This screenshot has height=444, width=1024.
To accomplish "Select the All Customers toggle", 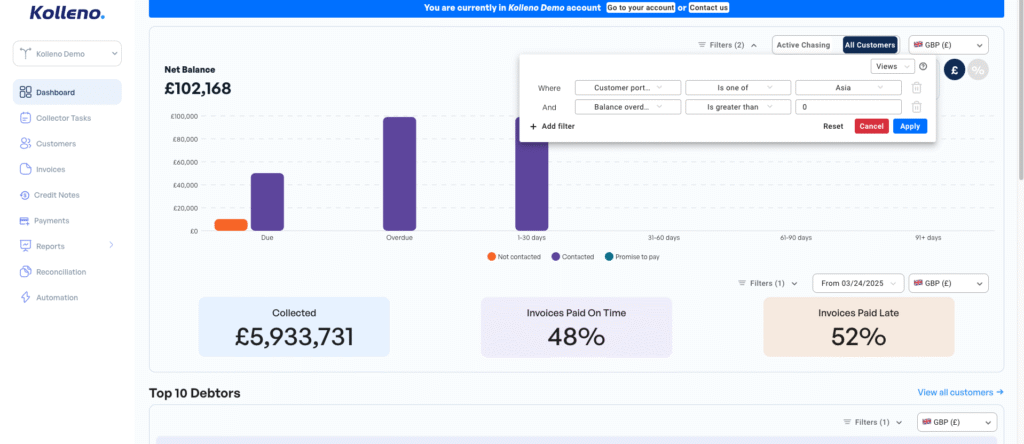I will (x=869, y=45).
